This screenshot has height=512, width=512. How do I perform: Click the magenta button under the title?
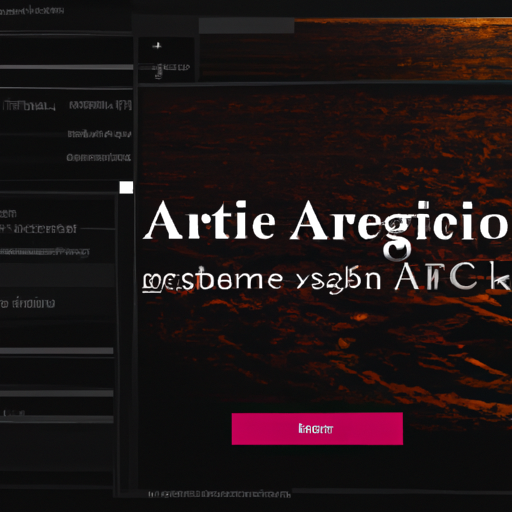[317, 428]
